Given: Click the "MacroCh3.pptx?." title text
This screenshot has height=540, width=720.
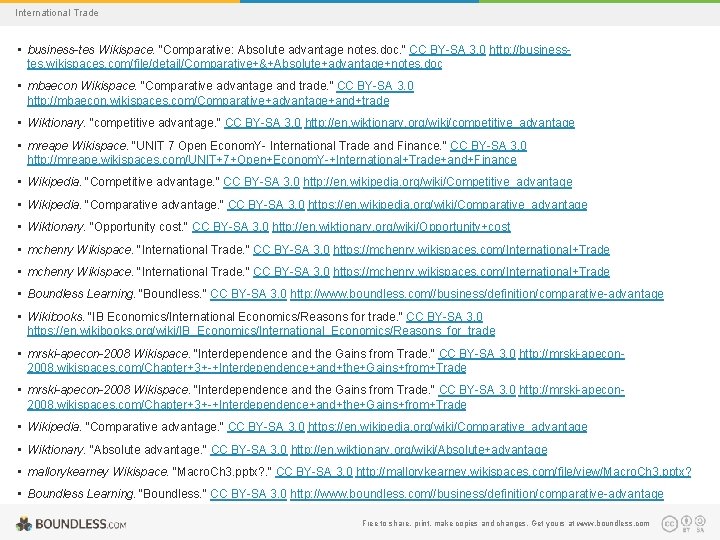Looking at the screenshot, I should (222, 472).
